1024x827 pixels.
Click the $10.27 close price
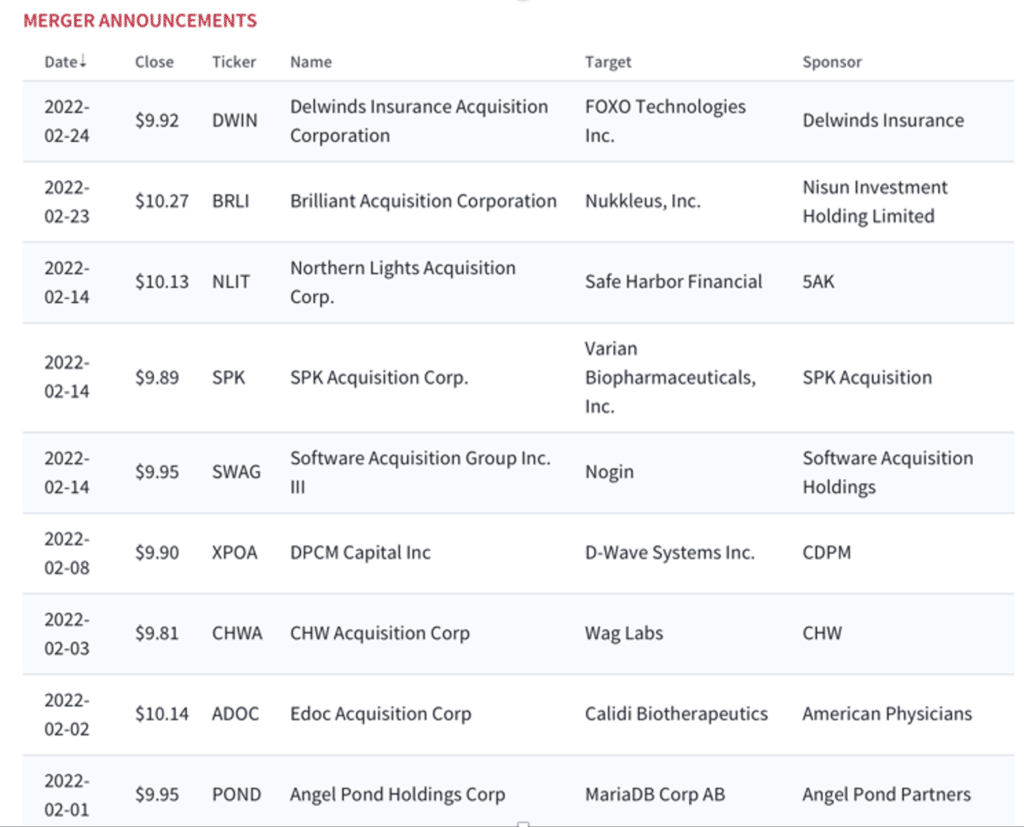(161, 201)
